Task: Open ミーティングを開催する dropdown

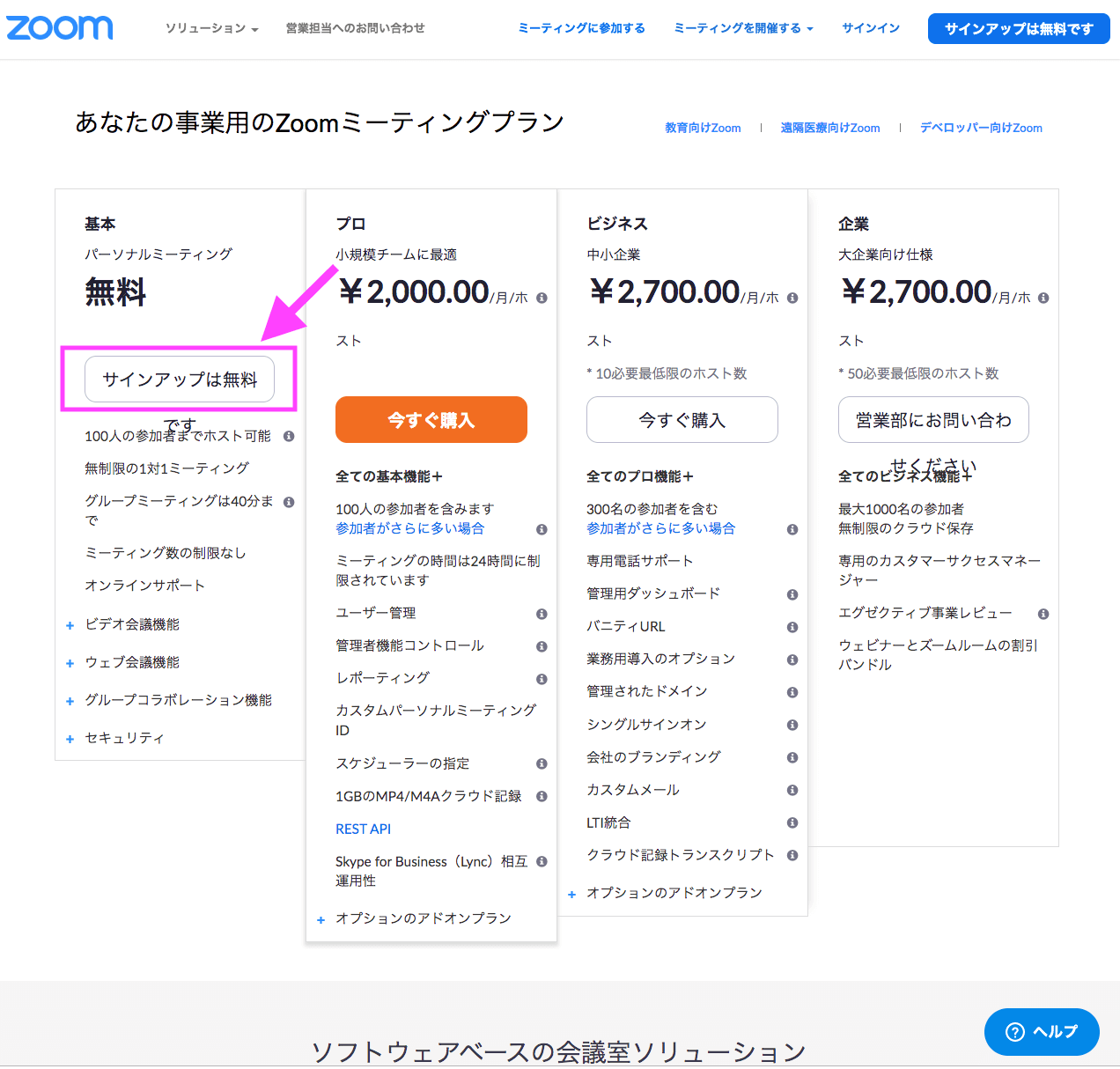Action: point(743,28)
